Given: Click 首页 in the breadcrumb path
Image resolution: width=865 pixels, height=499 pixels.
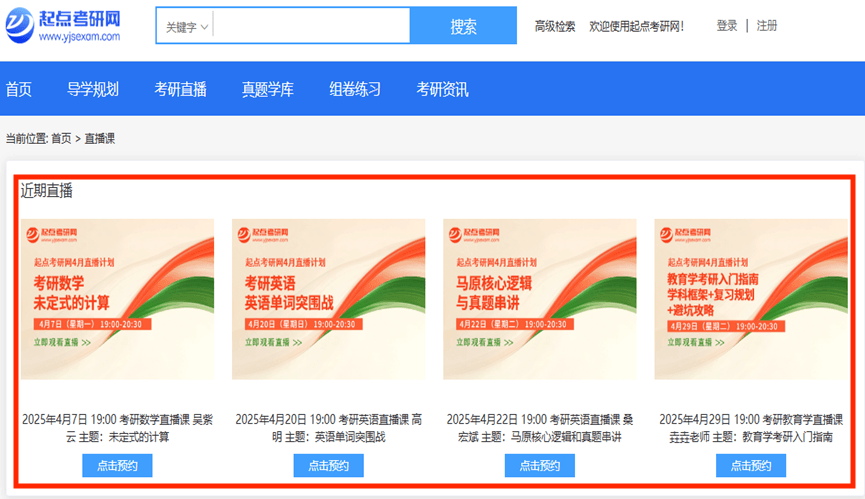Looking at the screenshot, I should [61, 139].
